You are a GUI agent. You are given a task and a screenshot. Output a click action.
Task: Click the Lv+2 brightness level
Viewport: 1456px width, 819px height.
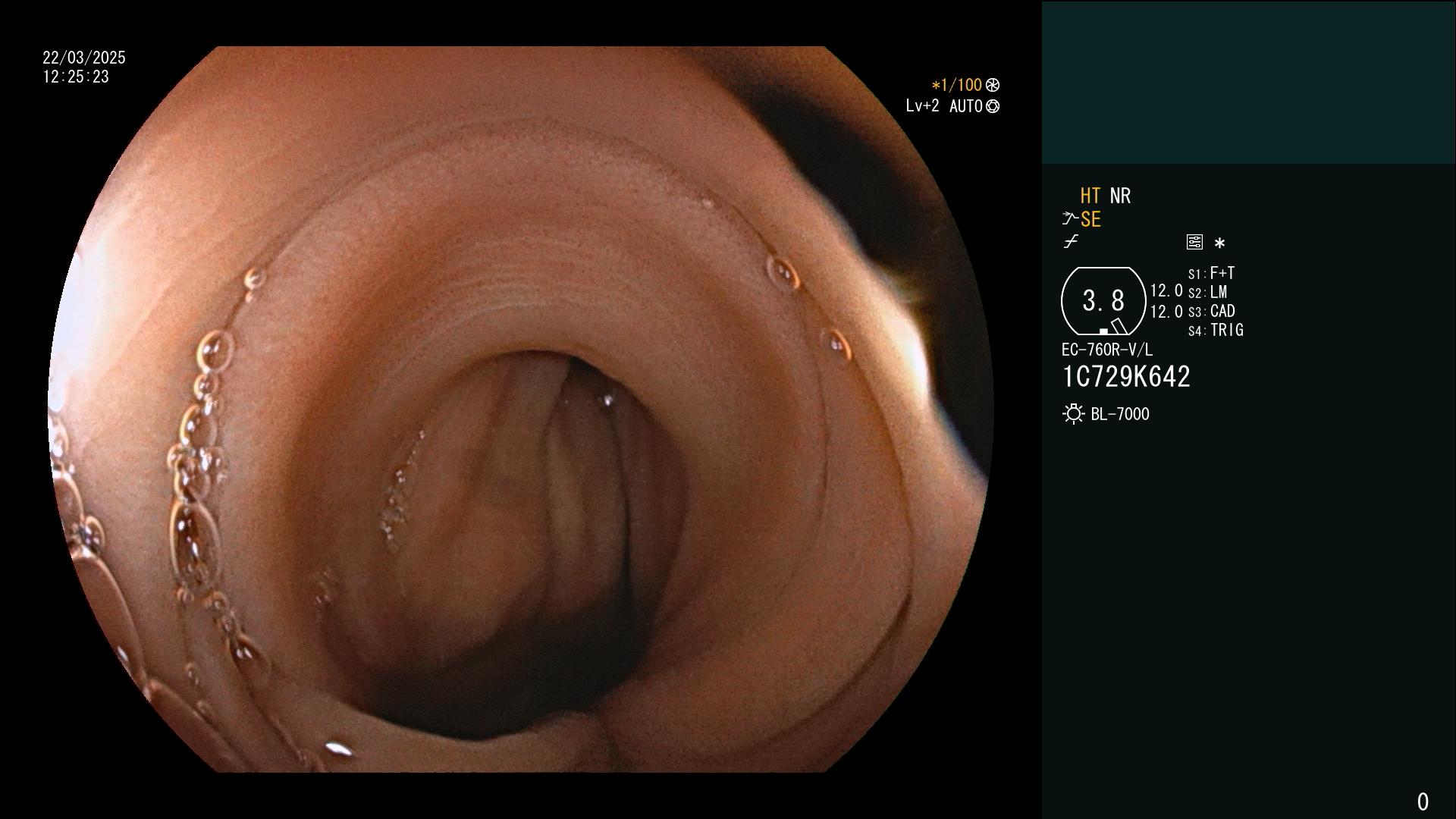point(922,106)
